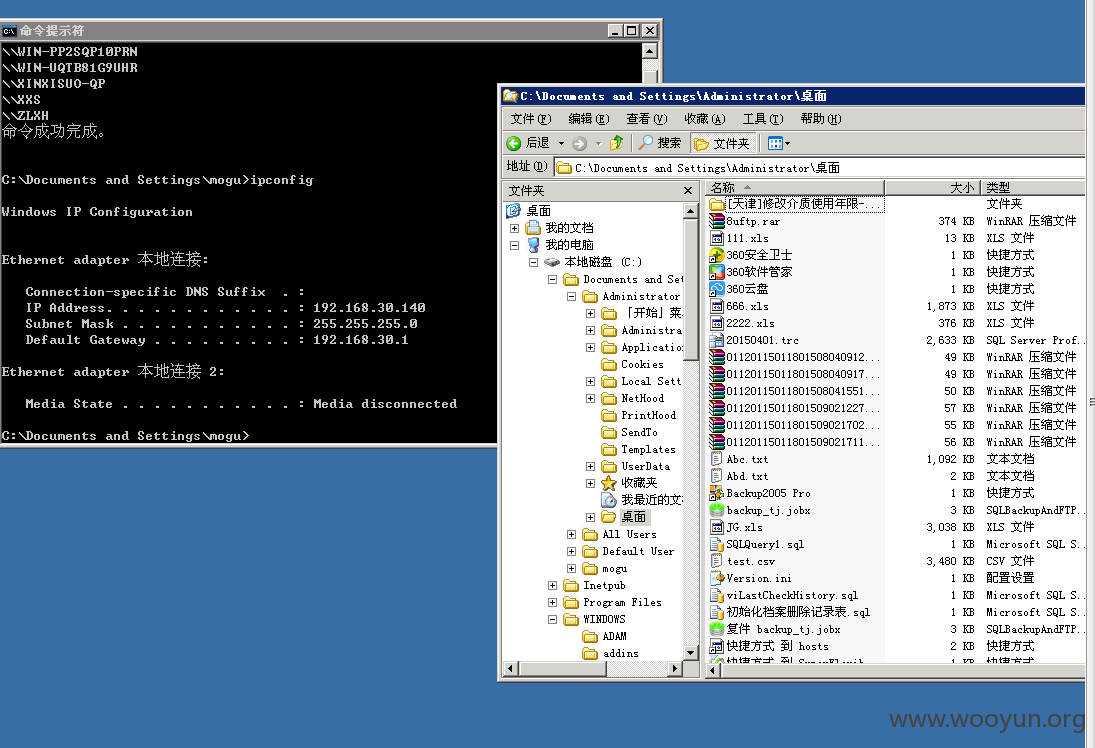
Task: Click the 搜索 search toolbar button
Action: [660, 142]
